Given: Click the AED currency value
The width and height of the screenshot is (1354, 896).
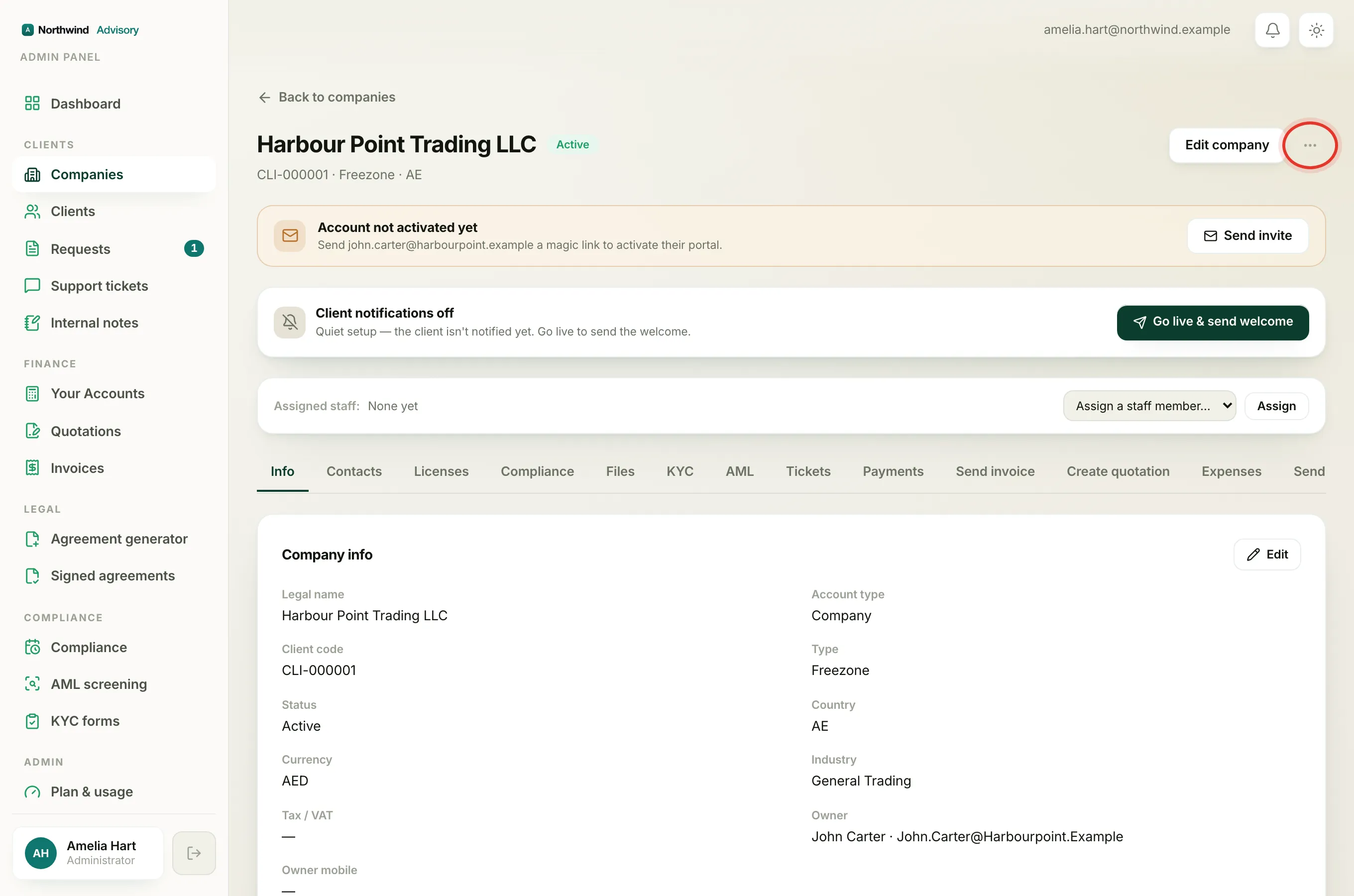Looking at the screenshot, I should pos(295,781).
